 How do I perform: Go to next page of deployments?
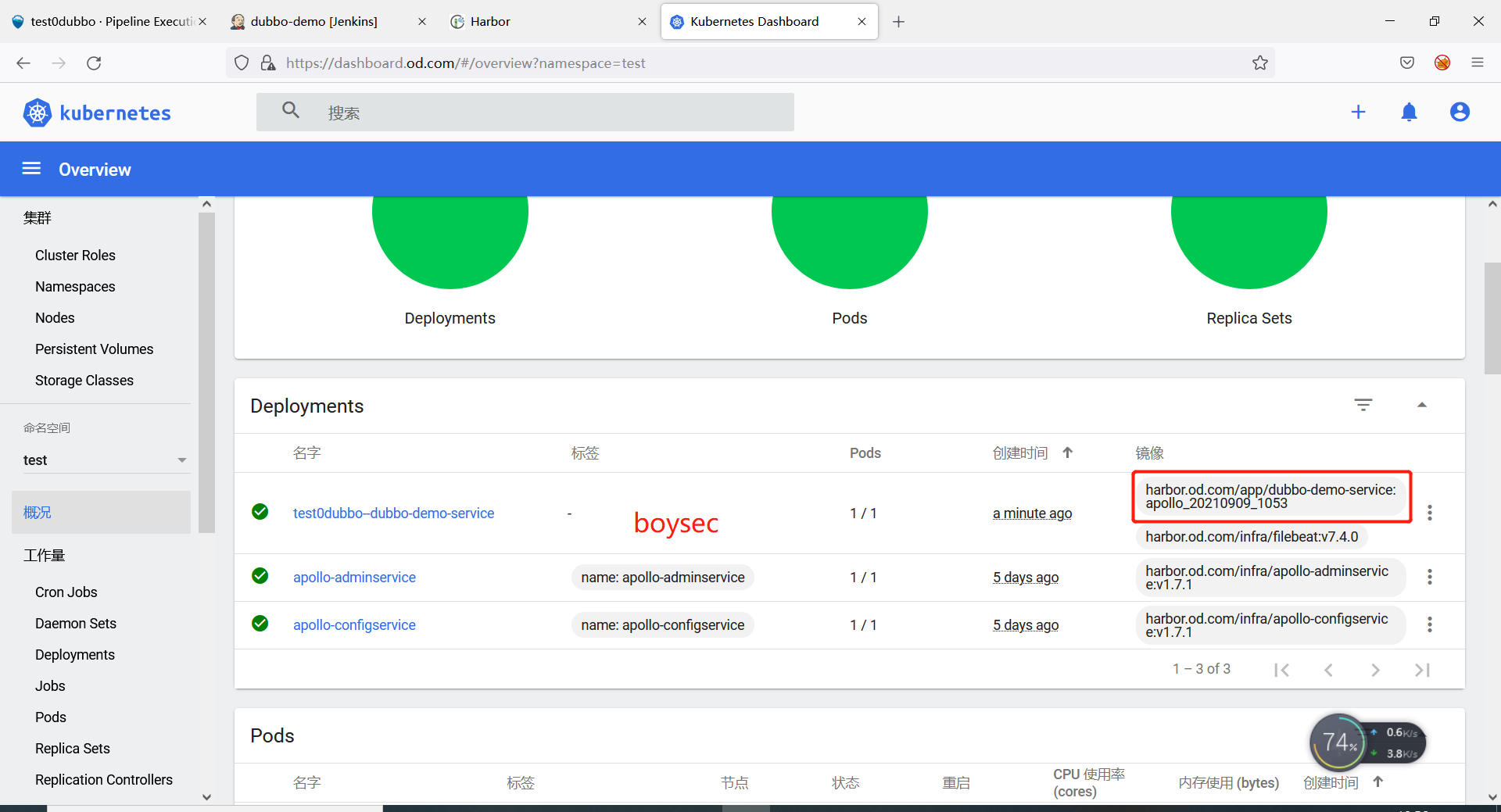(1375, 670)
